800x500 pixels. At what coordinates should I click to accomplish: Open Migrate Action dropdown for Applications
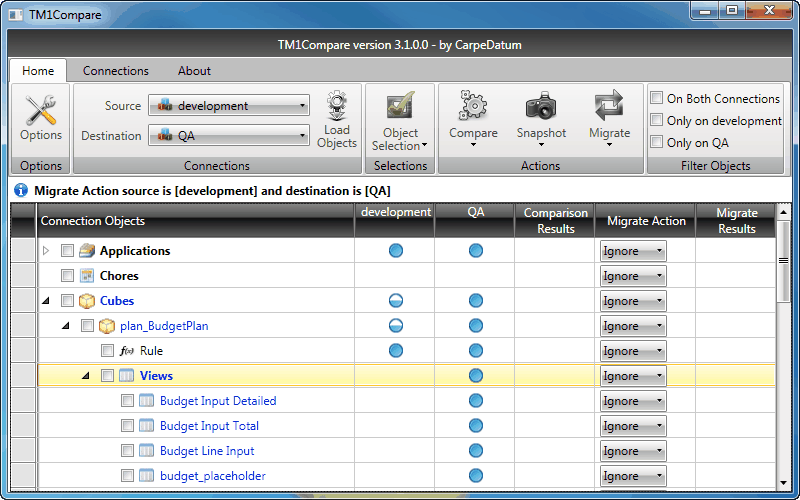(x=633, y=251)
